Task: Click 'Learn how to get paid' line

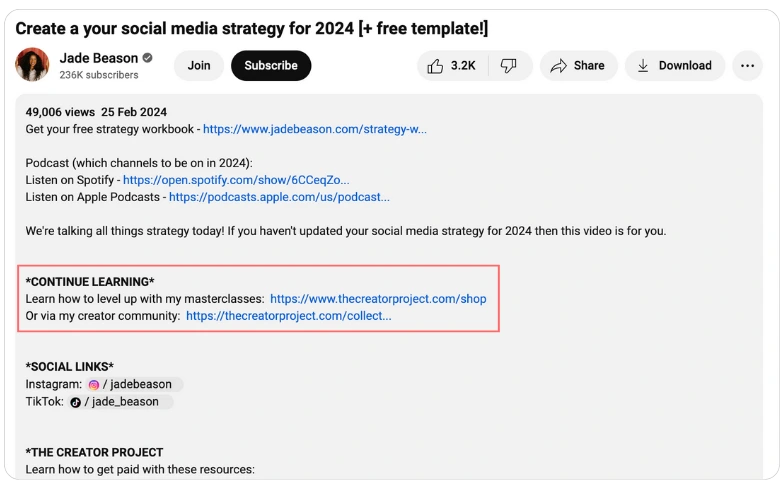Action: (x=140, y=470)
